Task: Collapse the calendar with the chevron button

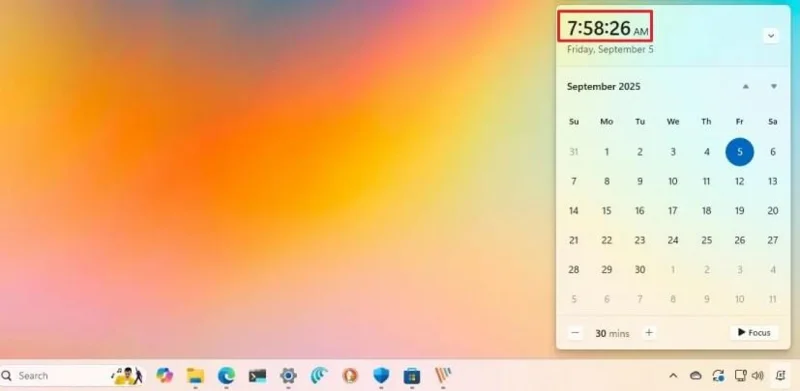Action: (x=771, y=36)
